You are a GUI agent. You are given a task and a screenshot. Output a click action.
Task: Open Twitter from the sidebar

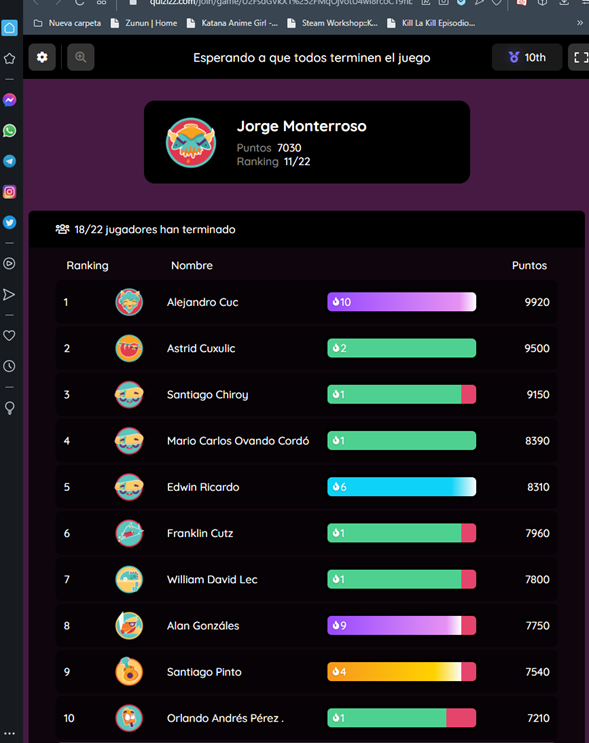click(9, 222)
